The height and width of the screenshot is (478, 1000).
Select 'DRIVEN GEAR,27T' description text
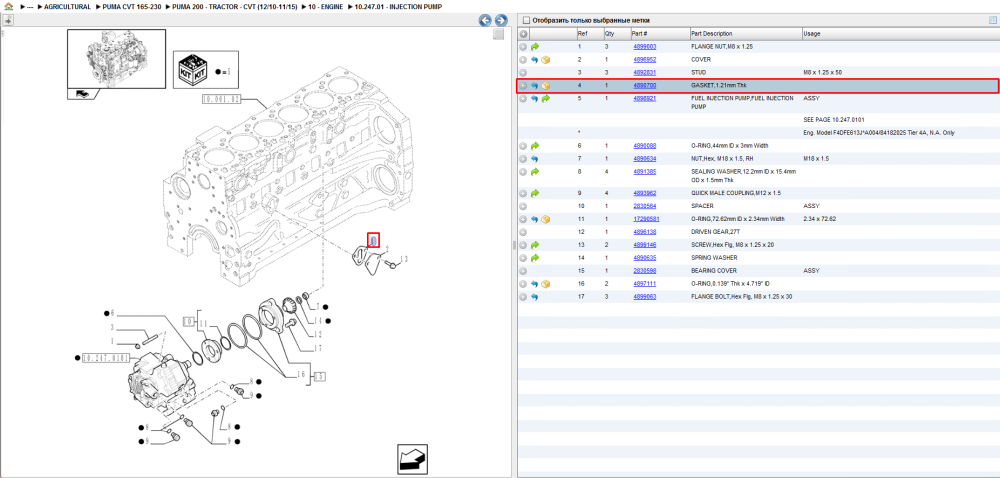715,232
